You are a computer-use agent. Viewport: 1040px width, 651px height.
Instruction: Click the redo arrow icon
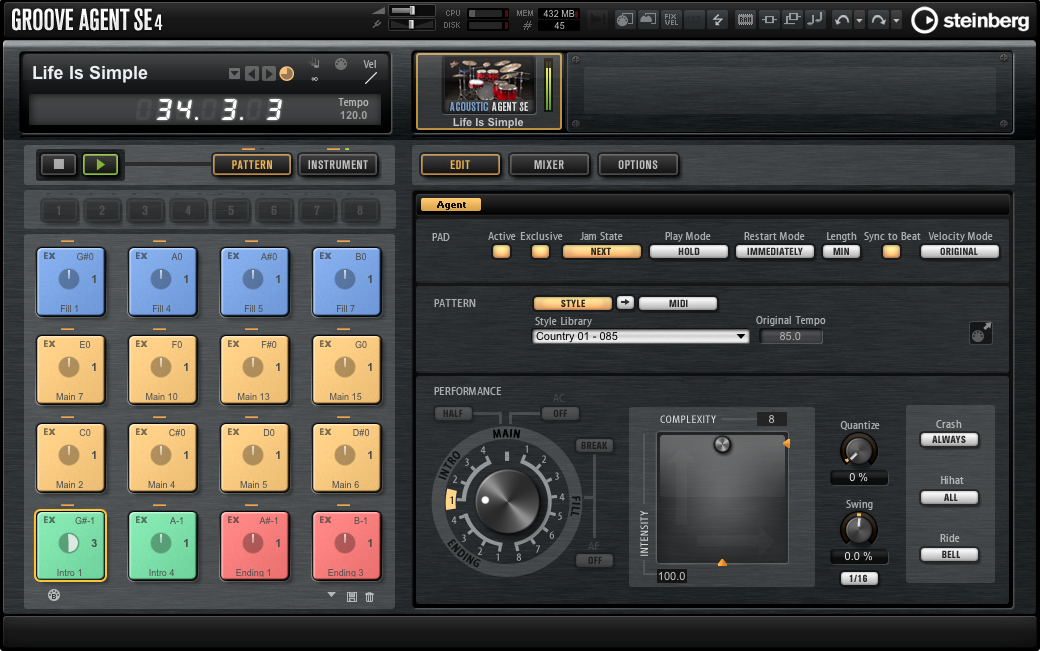click(878, 19)
